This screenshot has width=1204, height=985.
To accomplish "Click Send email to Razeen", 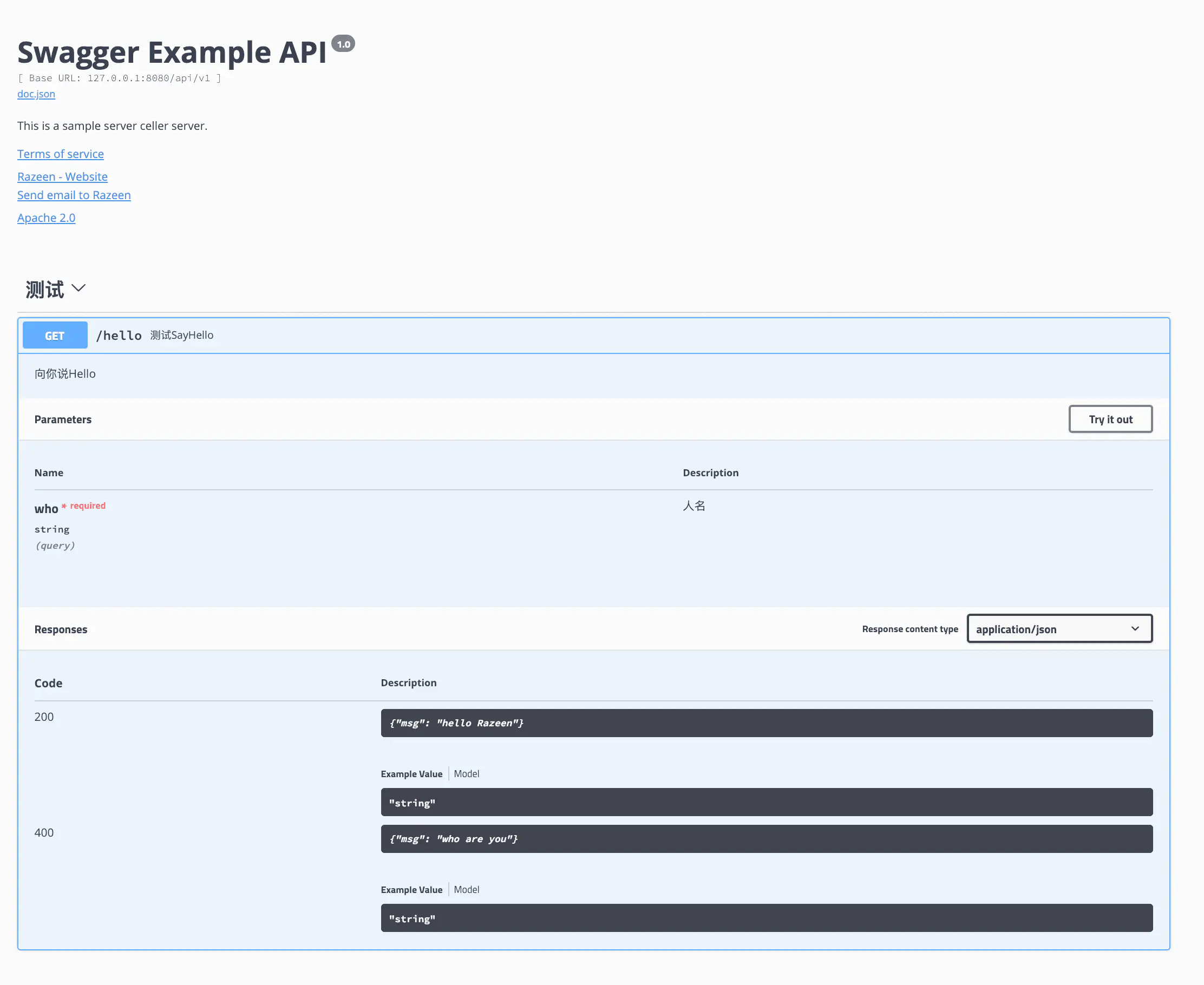I will pyautogui.click(x=74, y=195).
